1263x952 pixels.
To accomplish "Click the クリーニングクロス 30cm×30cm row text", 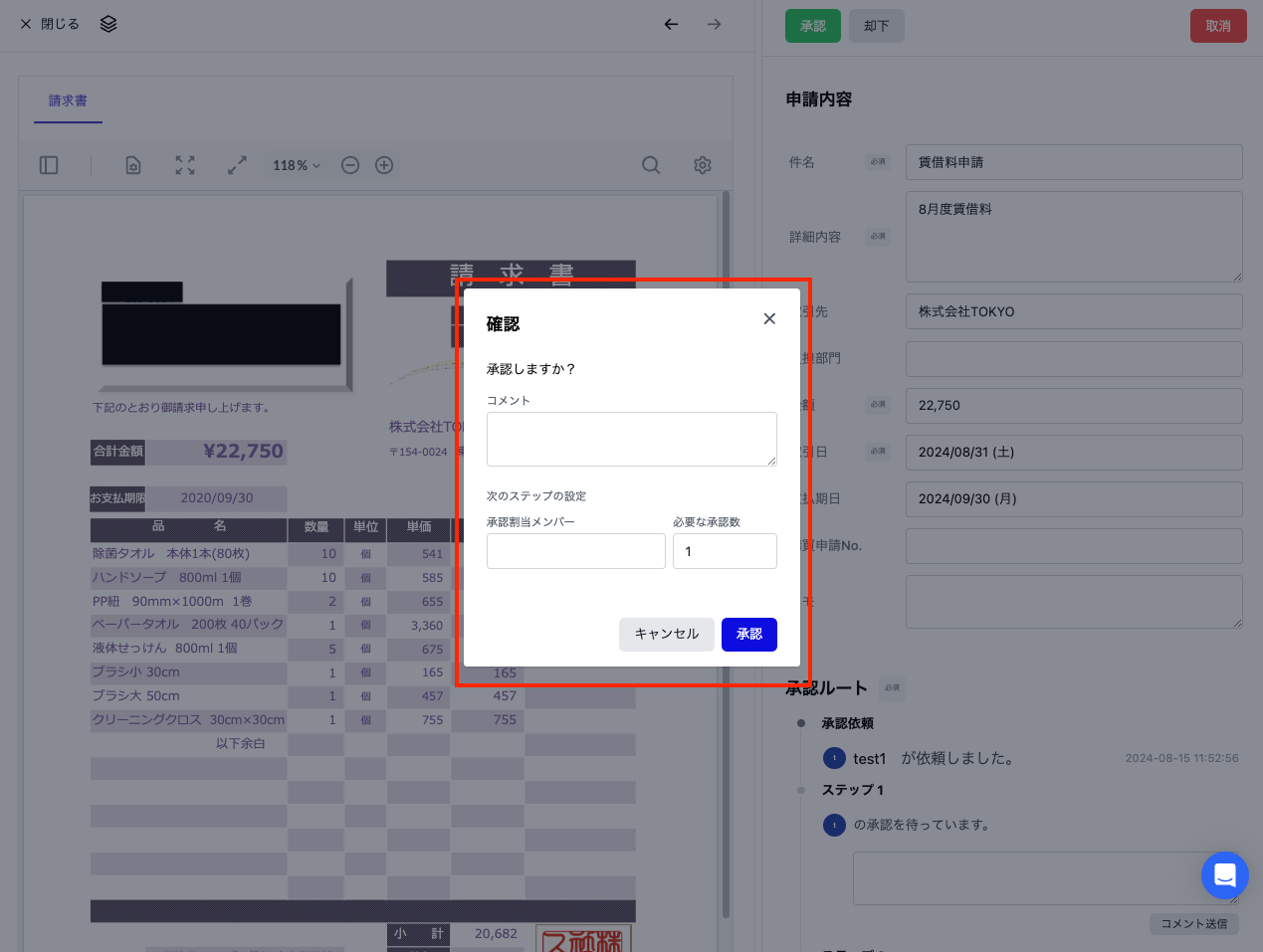I will tap(188, 720).
